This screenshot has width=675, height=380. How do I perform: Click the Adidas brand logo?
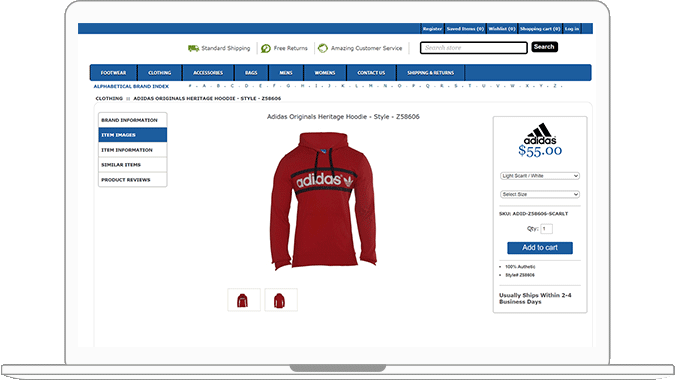click(x=540, y=134)
